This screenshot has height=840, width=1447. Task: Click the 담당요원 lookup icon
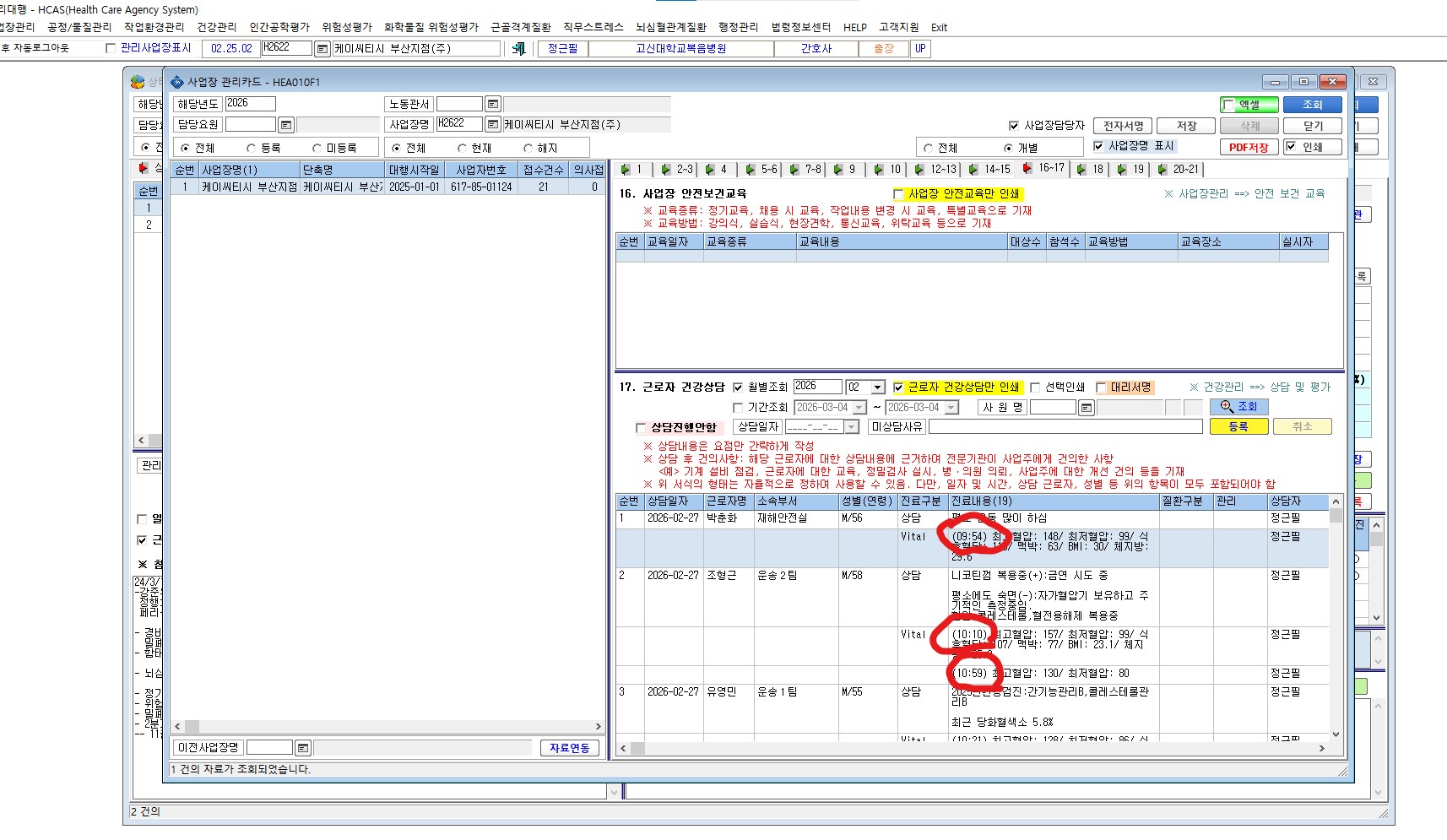(x=286, y=125)
